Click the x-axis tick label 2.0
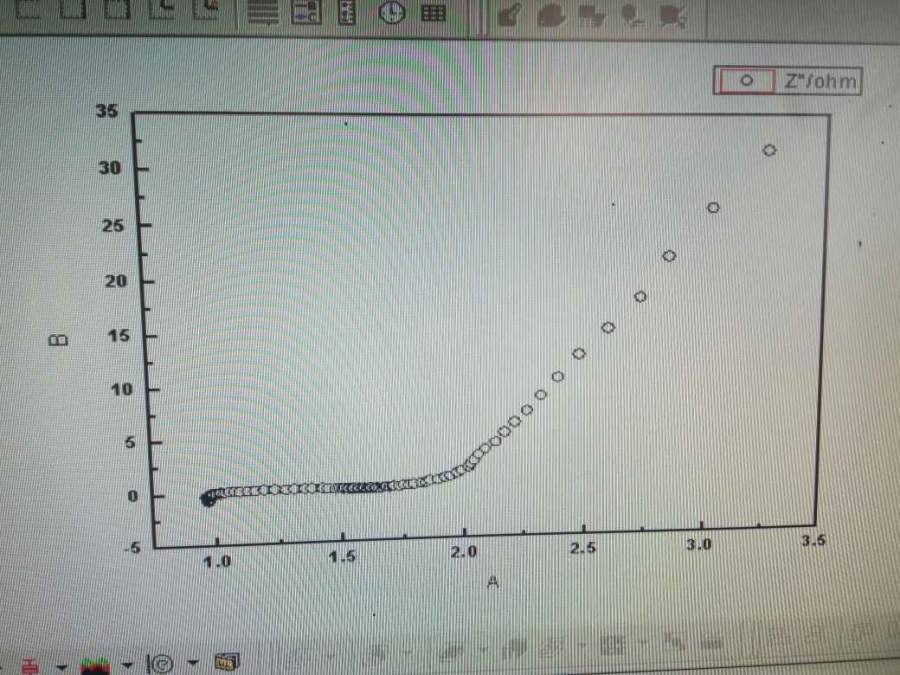The height and width of the screenshot is (675, 900). (464, 552)
